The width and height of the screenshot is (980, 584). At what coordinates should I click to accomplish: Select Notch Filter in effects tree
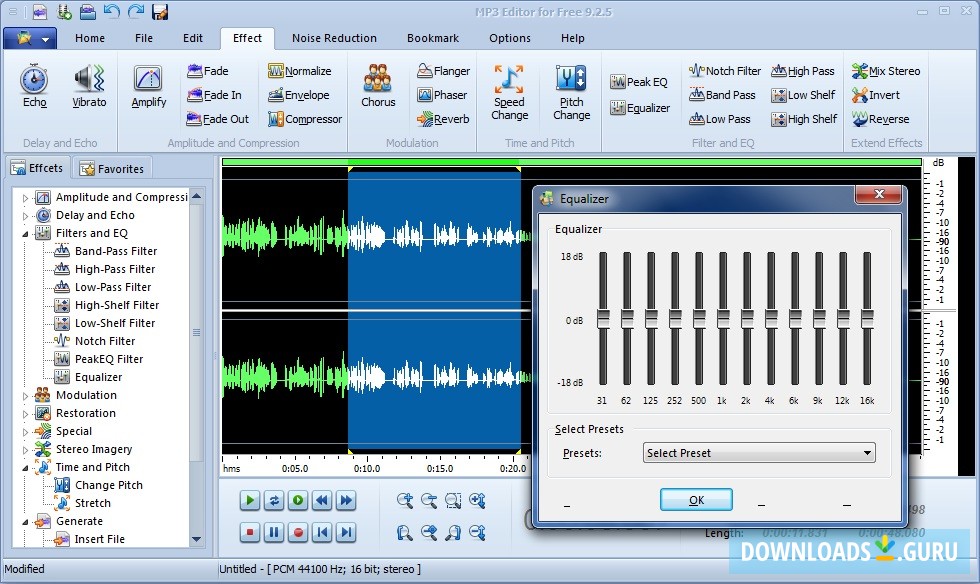(104, 341)
